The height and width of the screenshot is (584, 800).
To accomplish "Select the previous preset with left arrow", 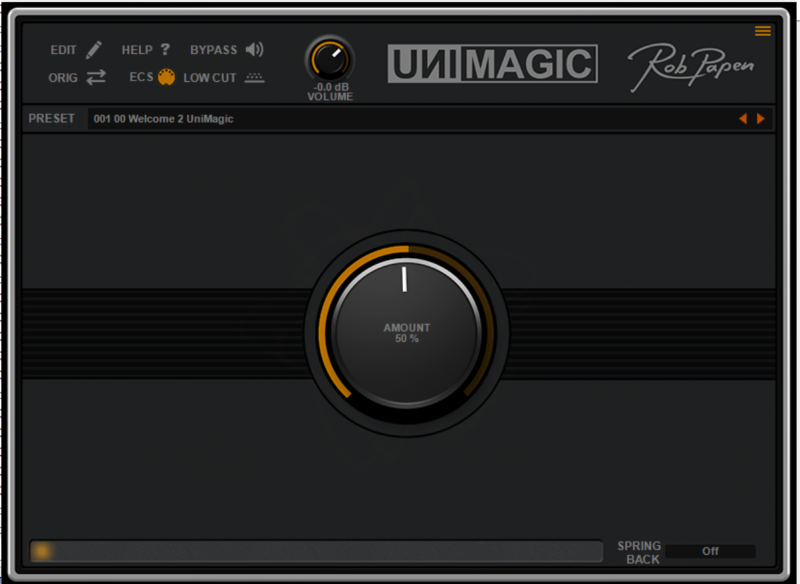I will [743, 119].
